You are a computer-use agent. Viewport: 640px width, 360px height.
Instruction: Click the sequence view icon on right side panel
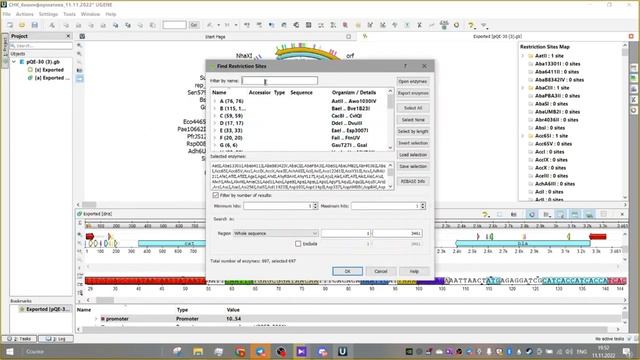(634, 68)
